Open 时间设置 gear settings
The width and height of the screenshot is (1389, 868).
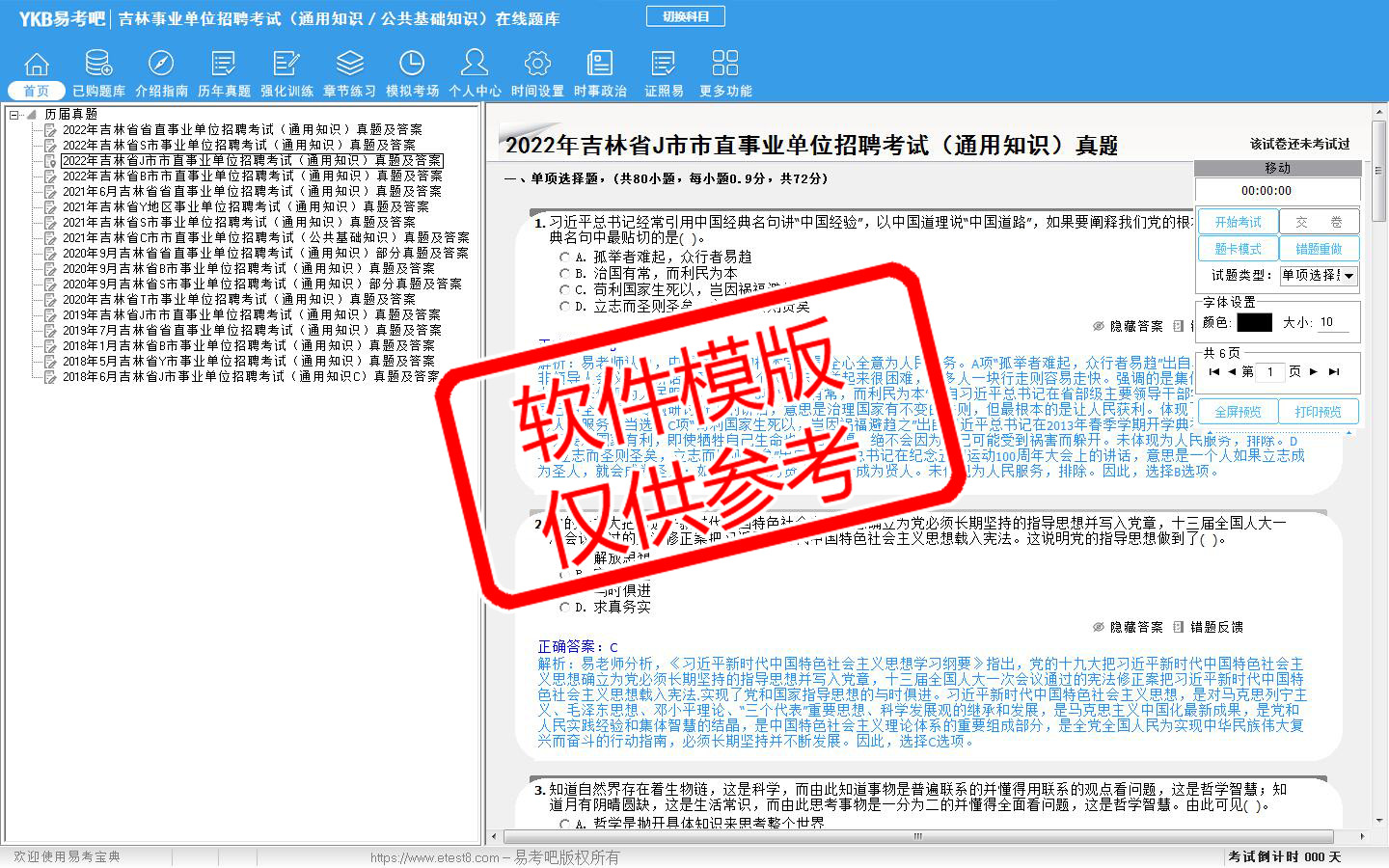click(537, 73)
